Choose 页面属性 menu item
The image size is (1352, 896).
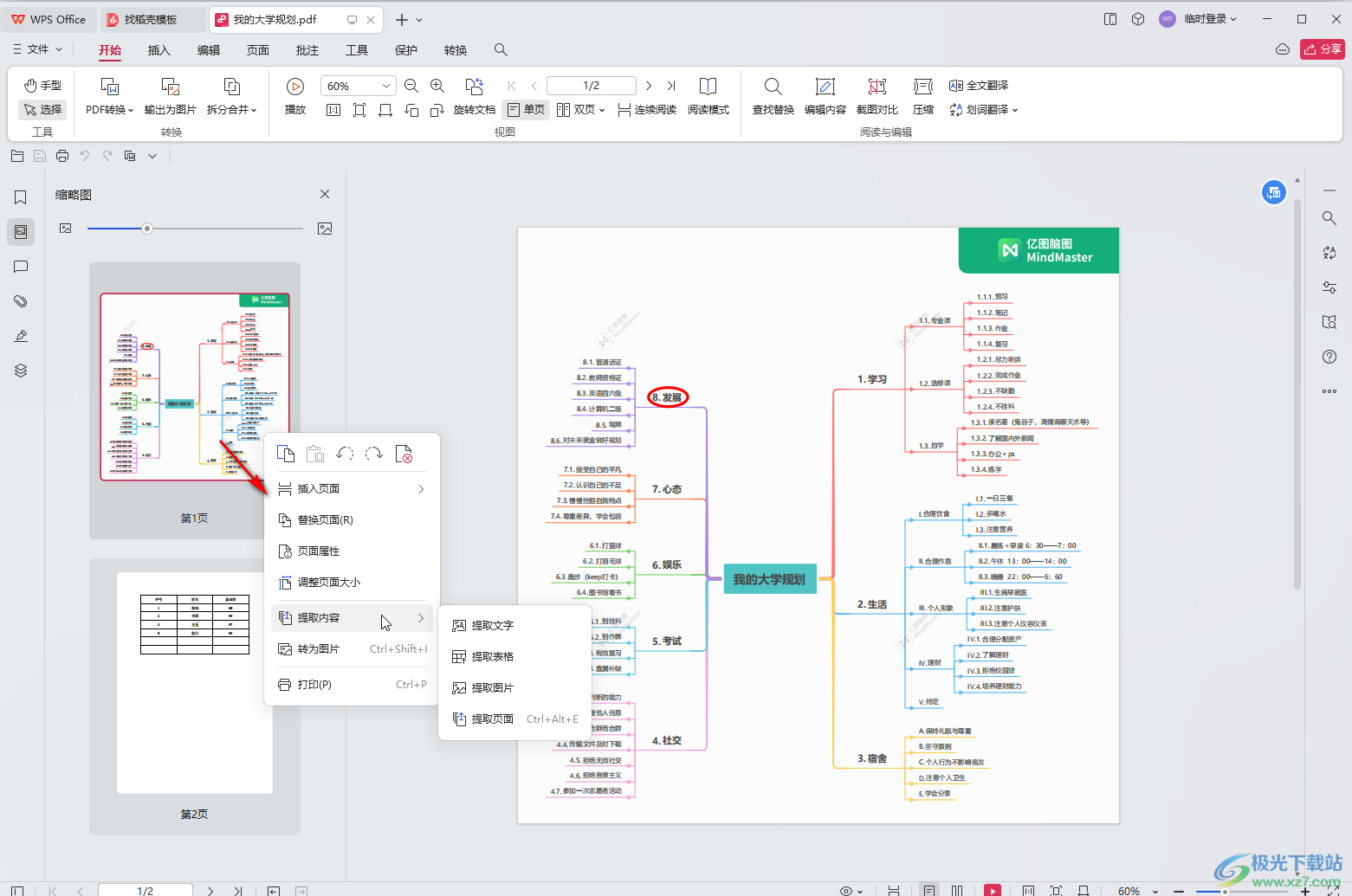click(x=352, y=551)
